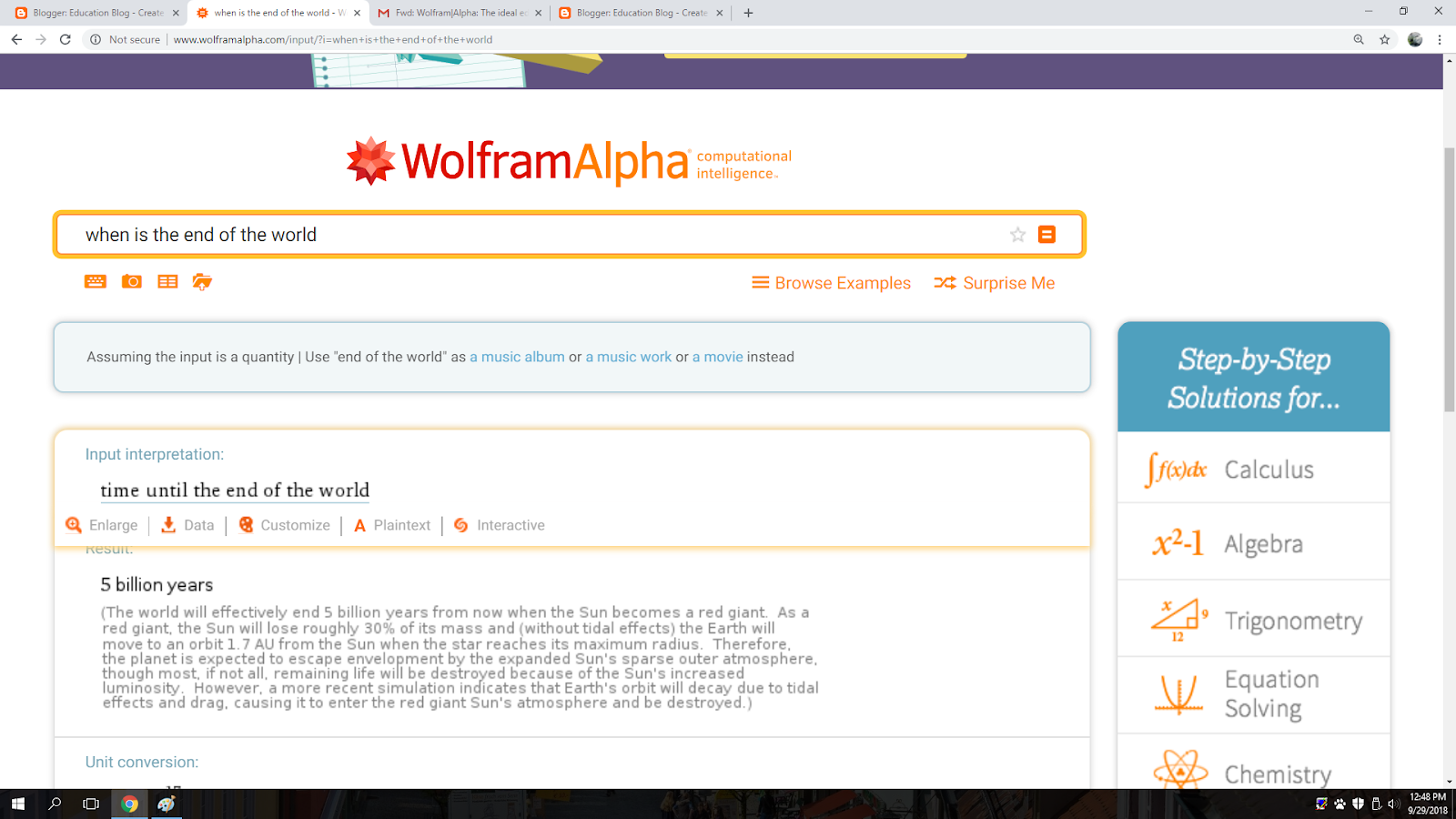The width and height of the screenshot is (1456, 819).
Task: Switch to the Fwd: Wolfram|Alpha Gmail tab
Action: (x=460, y=13)
